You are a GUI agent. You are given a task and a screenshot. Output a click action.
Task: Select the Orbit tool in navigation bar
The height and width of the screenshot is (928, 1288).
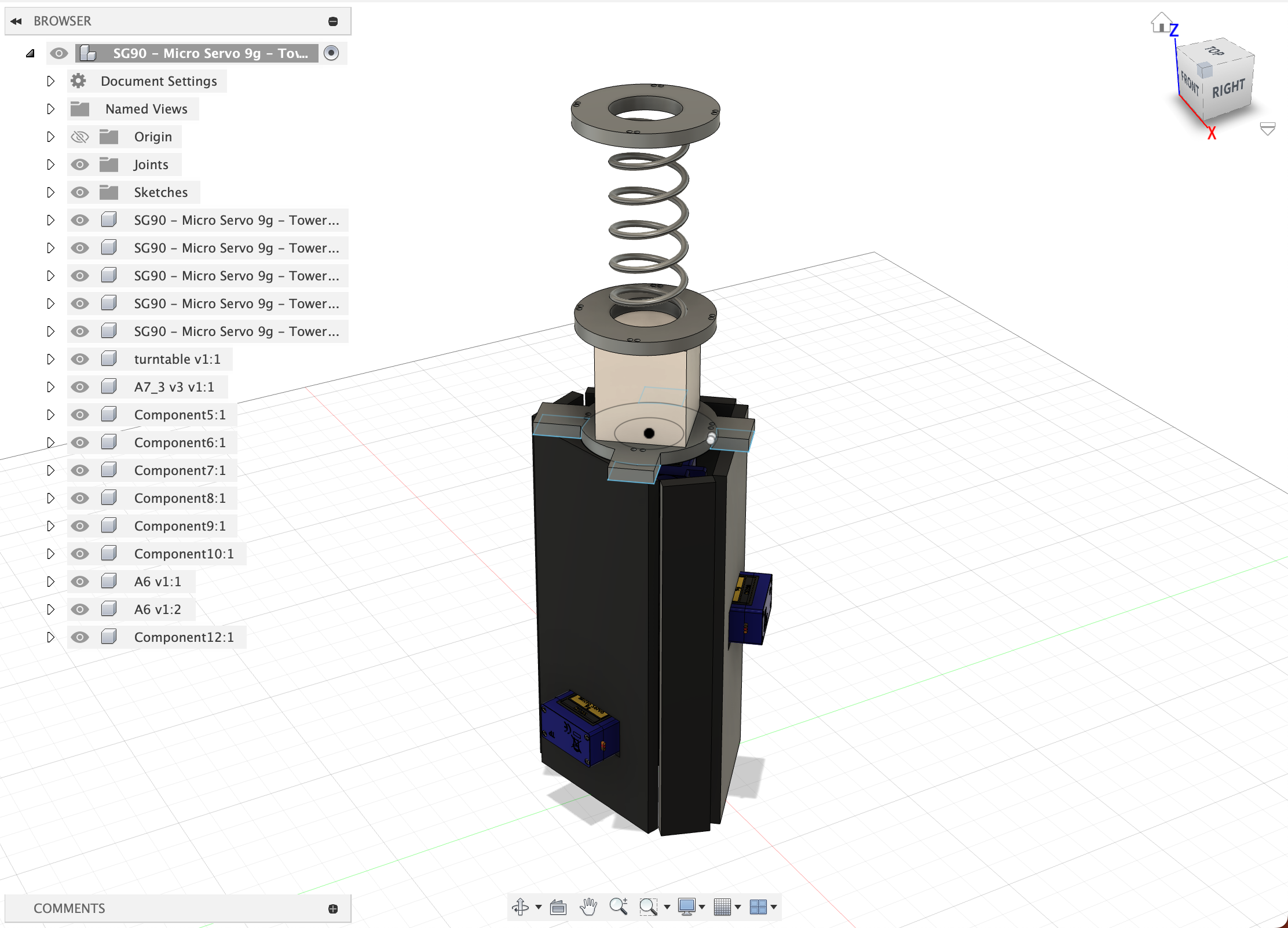point(520,907)
